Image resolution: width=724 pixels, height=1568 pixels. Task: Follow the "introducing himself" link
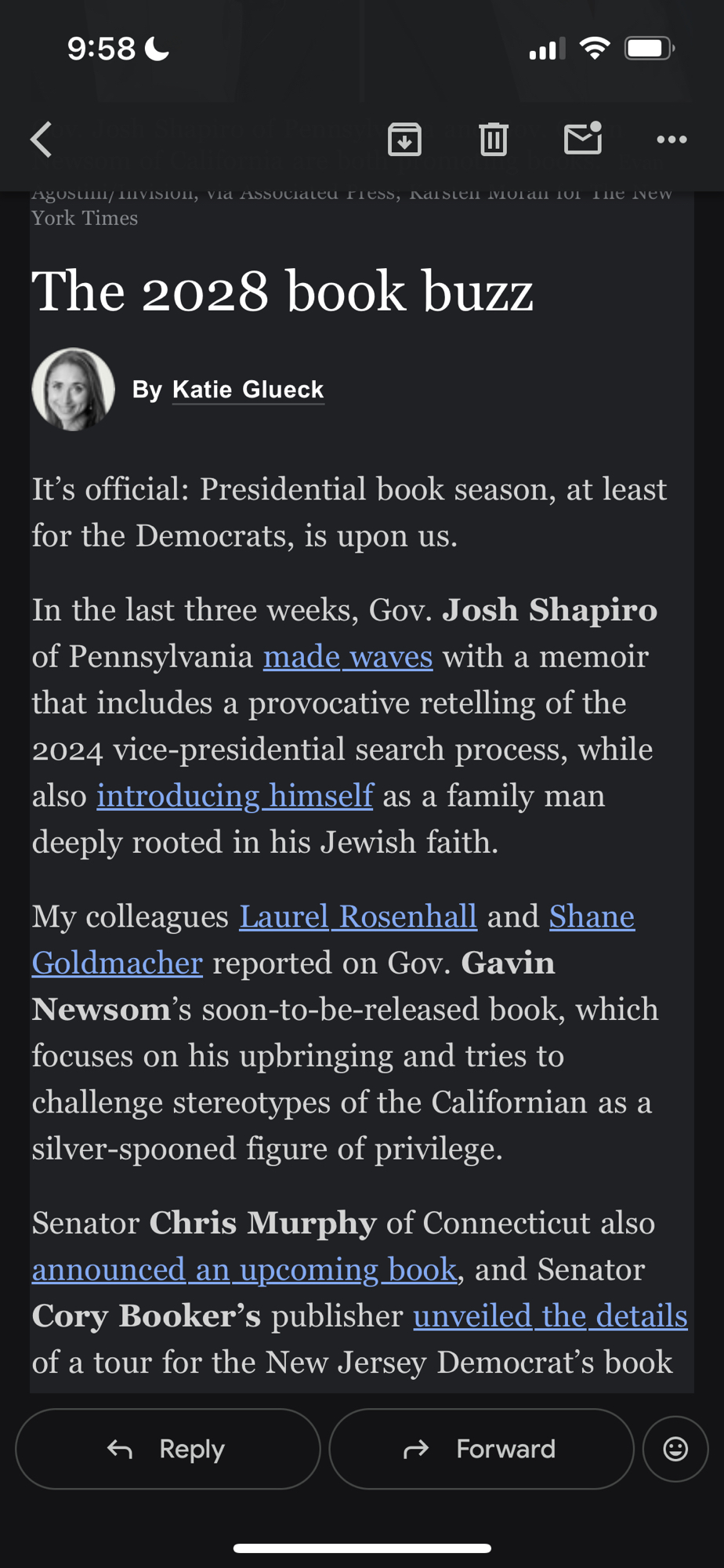(235, 797)
